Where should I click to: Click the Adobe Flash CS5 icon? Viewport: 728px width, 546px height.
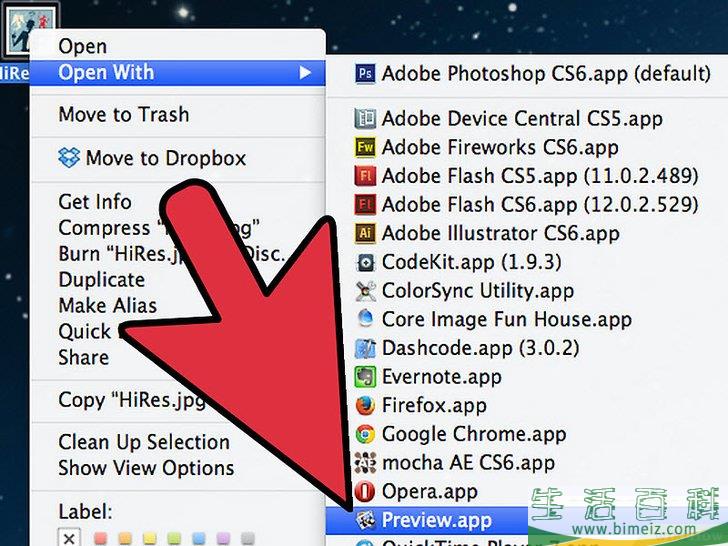tap(365, 176)
